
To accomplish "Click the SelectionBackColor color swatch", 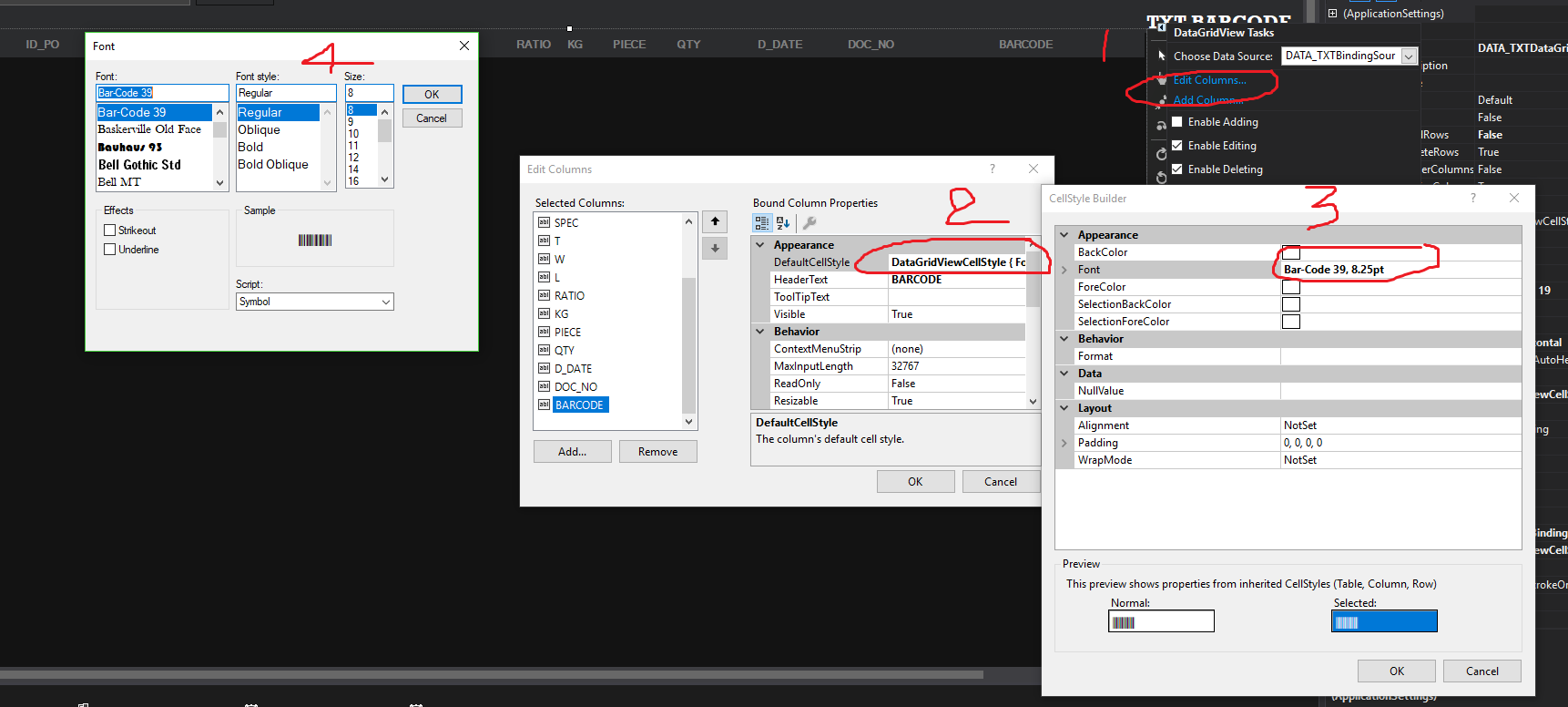I will 1290,304.
